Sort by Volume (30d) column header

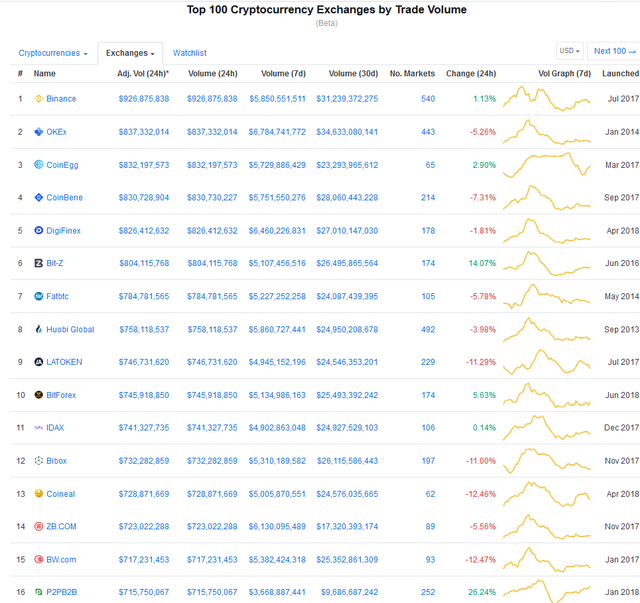click(353, 73)
